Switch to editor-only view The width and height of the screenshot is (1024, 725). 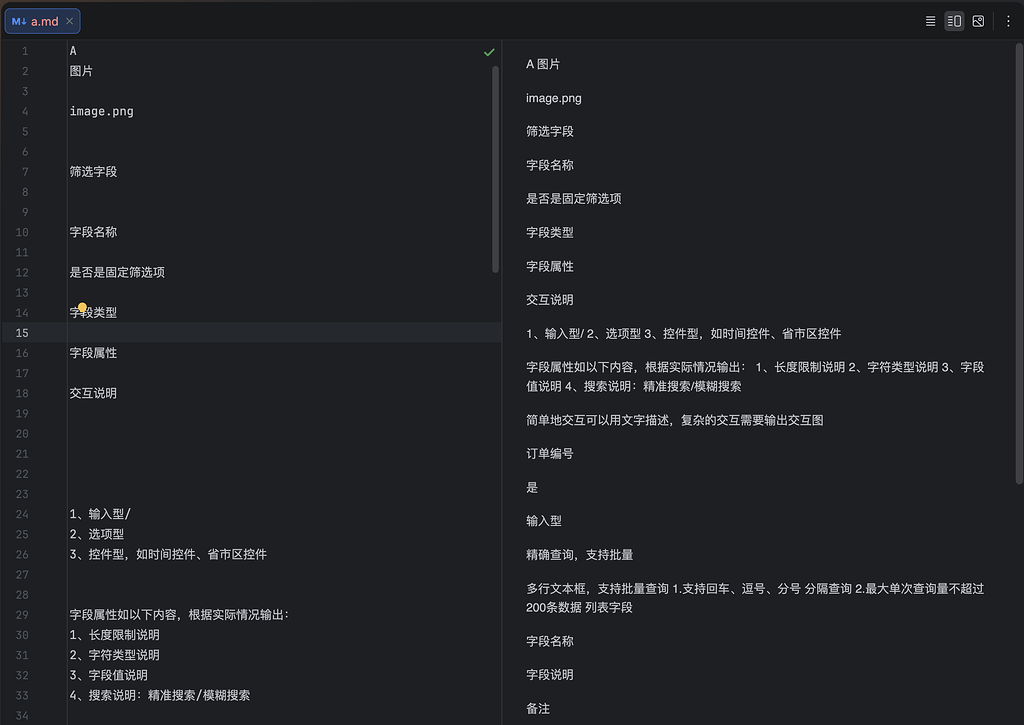[x=930, y=22]
